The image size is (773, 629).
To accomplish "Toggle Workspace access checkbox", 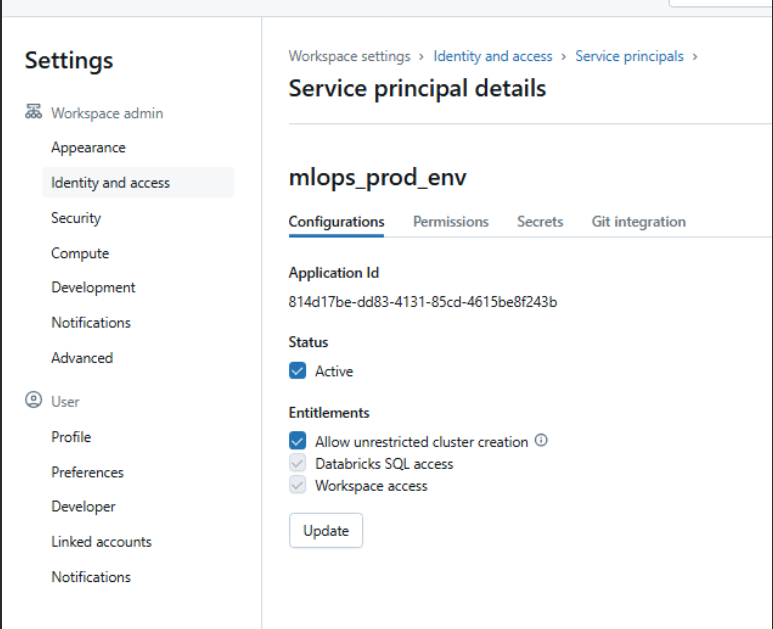I will pyautogui.click(x=297, y=486).
